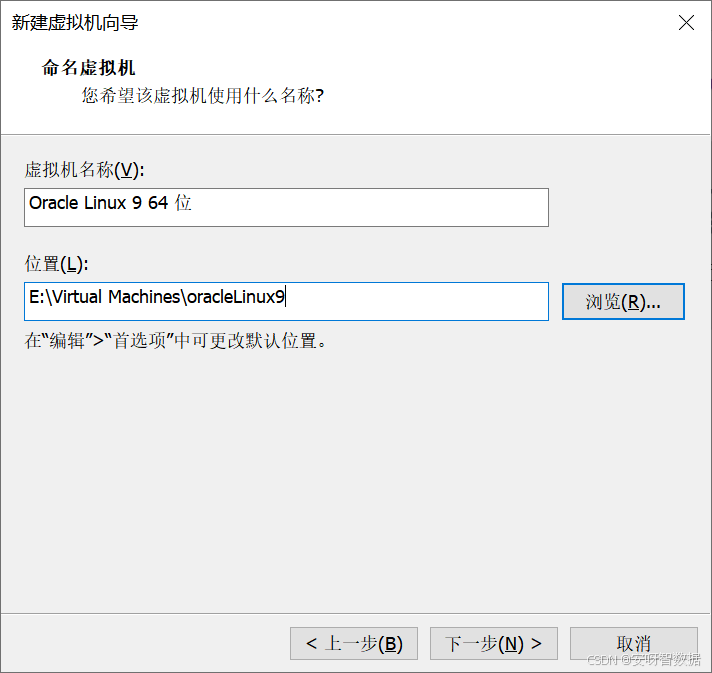Cancel the wizard with 取消 button
The height and width of the screenshot is (673, 712).
tap(633, 643)
